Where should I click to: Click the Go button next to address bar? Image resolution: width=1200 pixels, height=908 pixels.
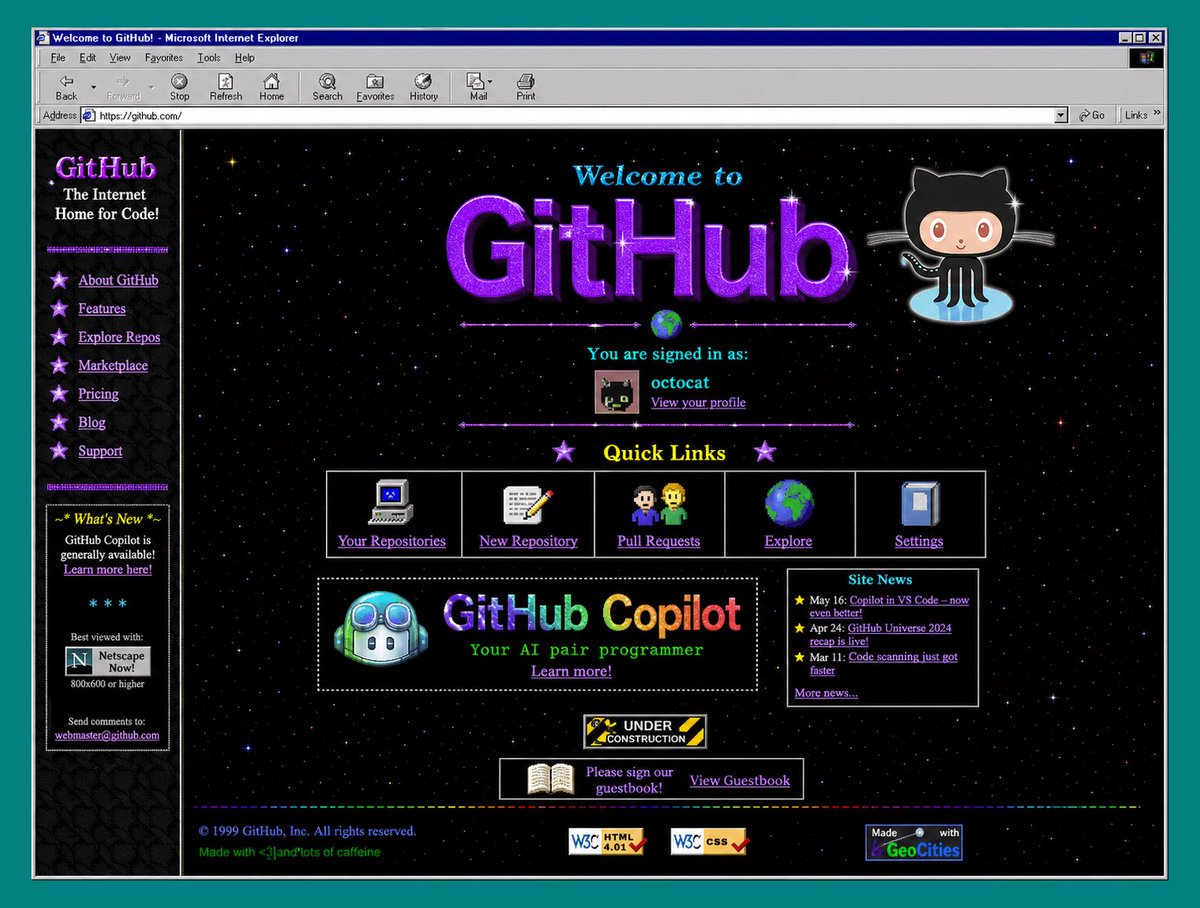[1092, 116]
